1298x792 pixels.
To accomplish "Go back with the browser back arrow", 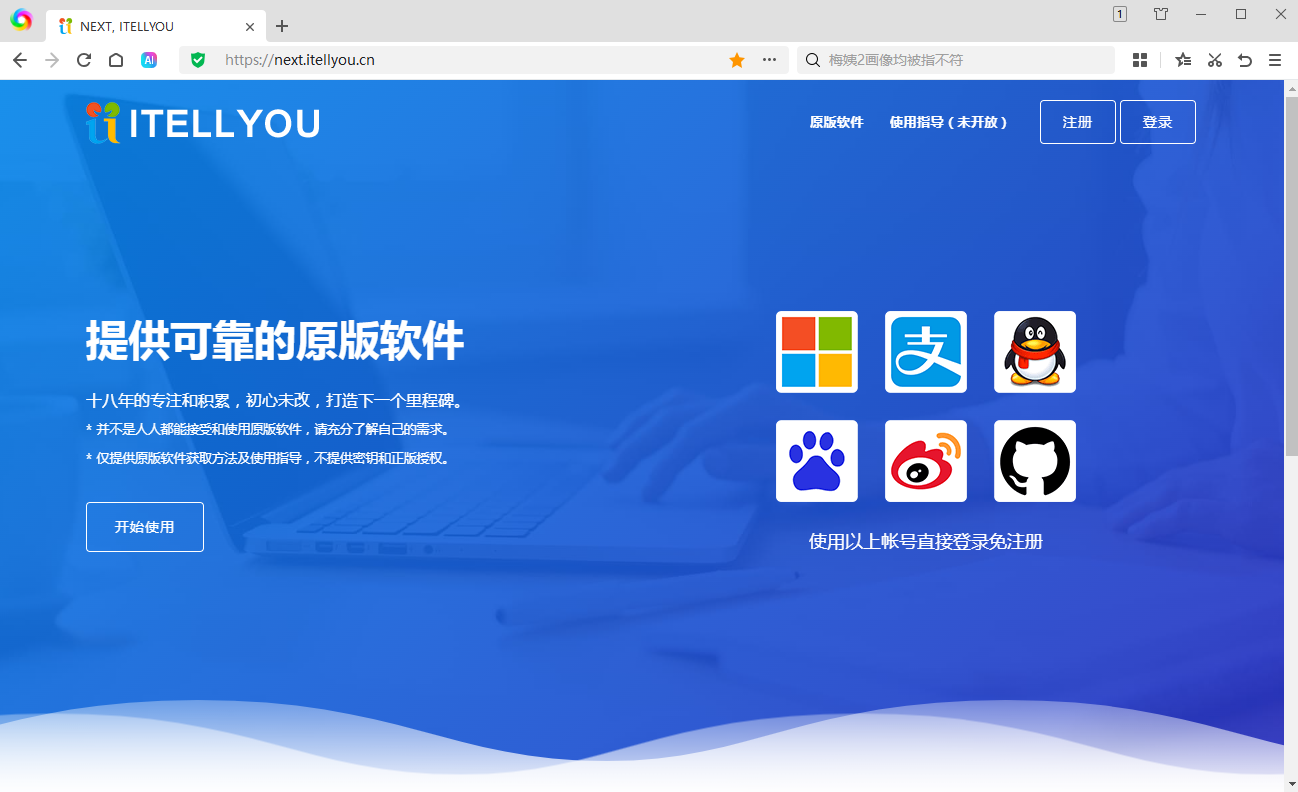I will [x=20, y=60].
